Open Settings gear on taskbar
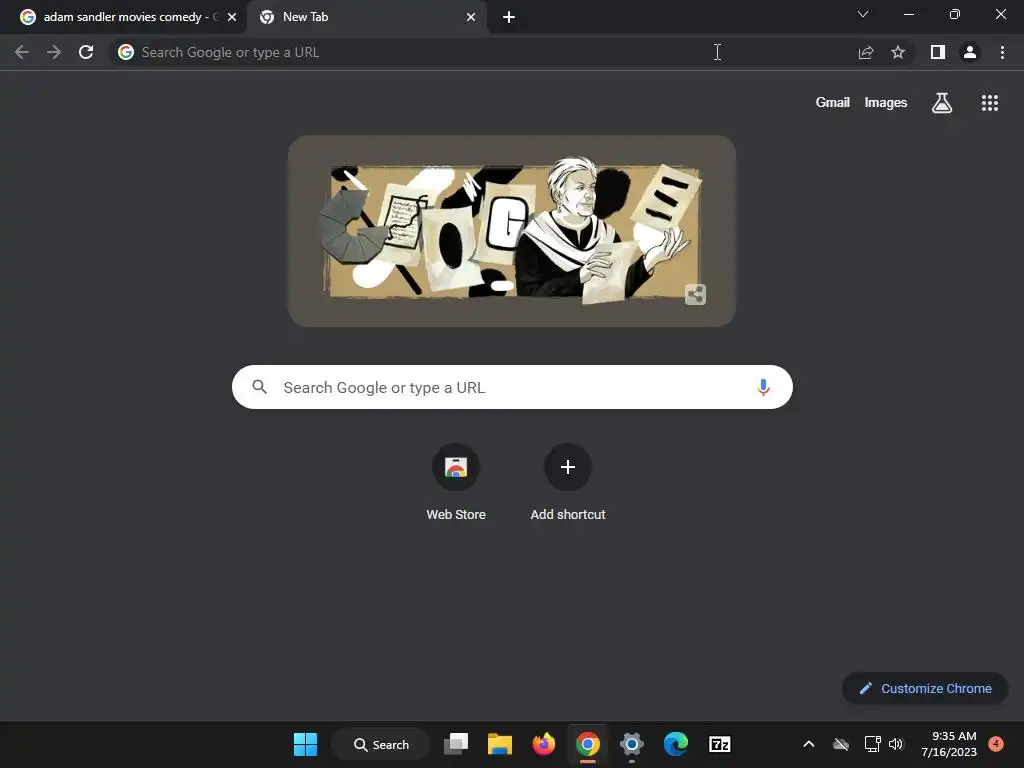The image size is (1024, 768). (632, 744)
